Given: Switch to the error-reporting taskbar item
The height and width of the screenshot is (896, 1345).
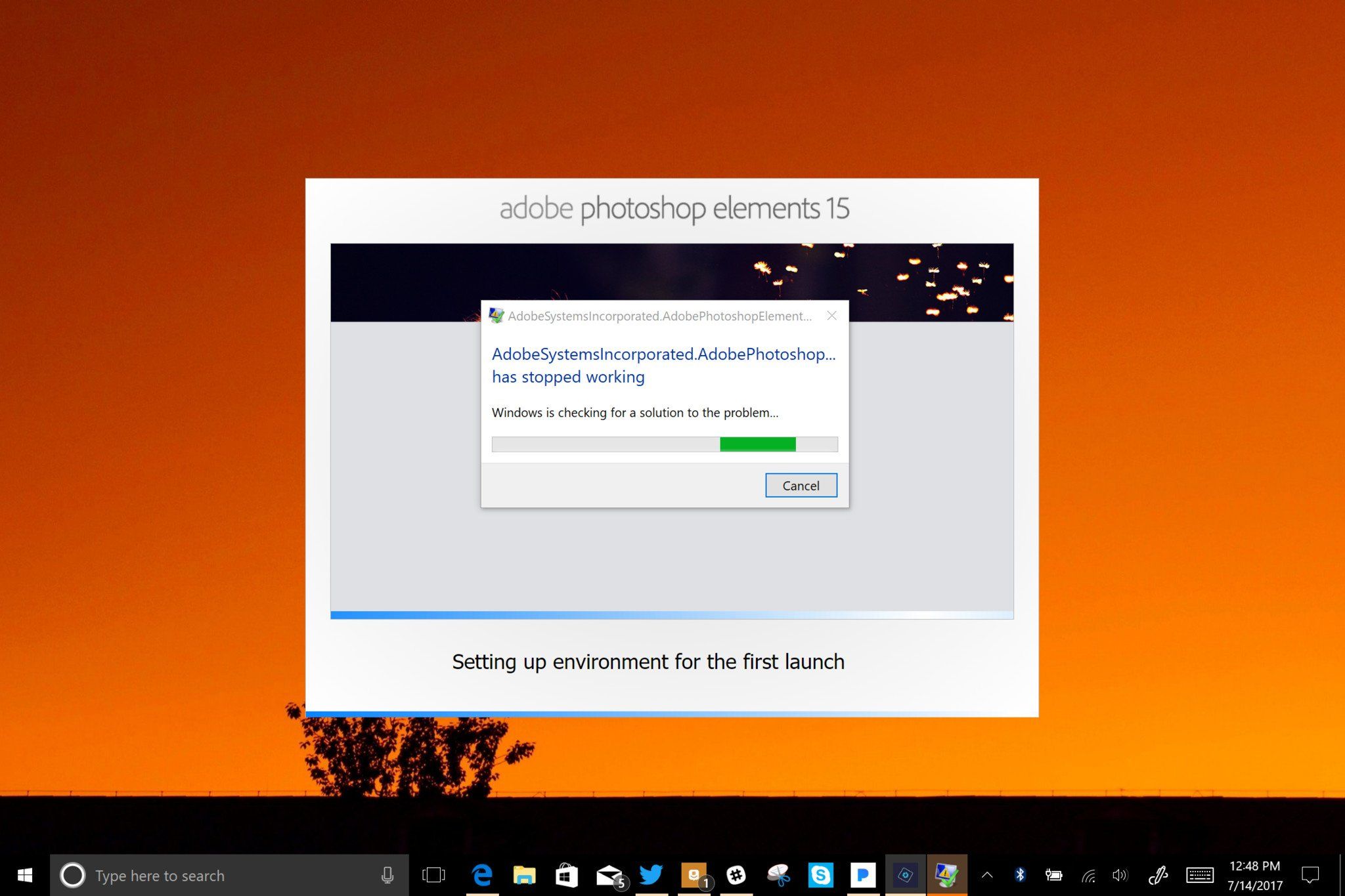Looking at the screenshot, I should point(947,875).
